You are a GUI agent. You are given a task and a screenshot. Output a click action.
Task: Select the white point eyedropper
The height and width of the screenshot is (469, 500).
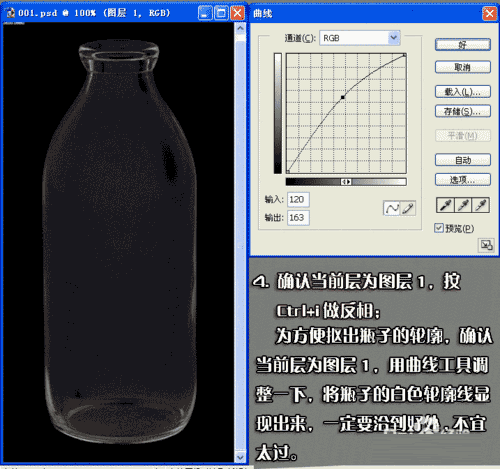(481, 205)
